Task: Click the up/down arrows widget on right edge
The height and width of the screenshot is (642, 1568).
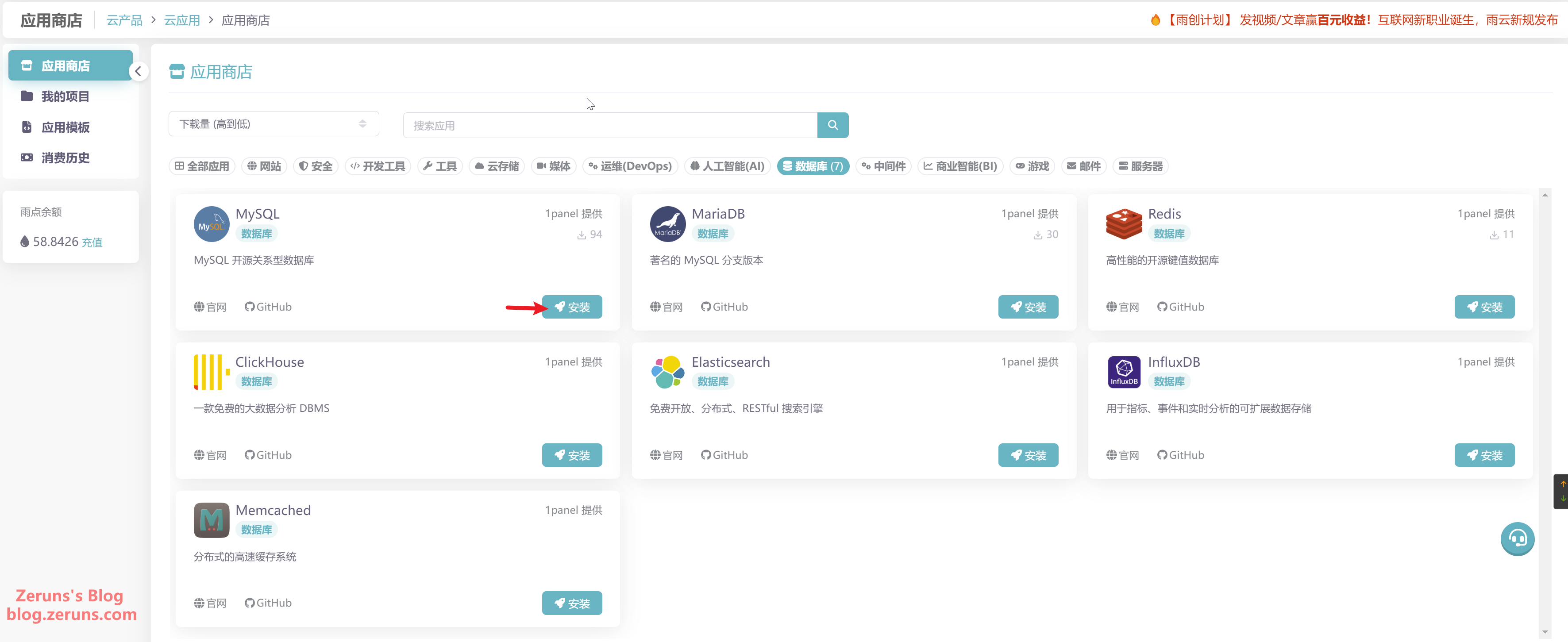Action: pos(1562,491)
